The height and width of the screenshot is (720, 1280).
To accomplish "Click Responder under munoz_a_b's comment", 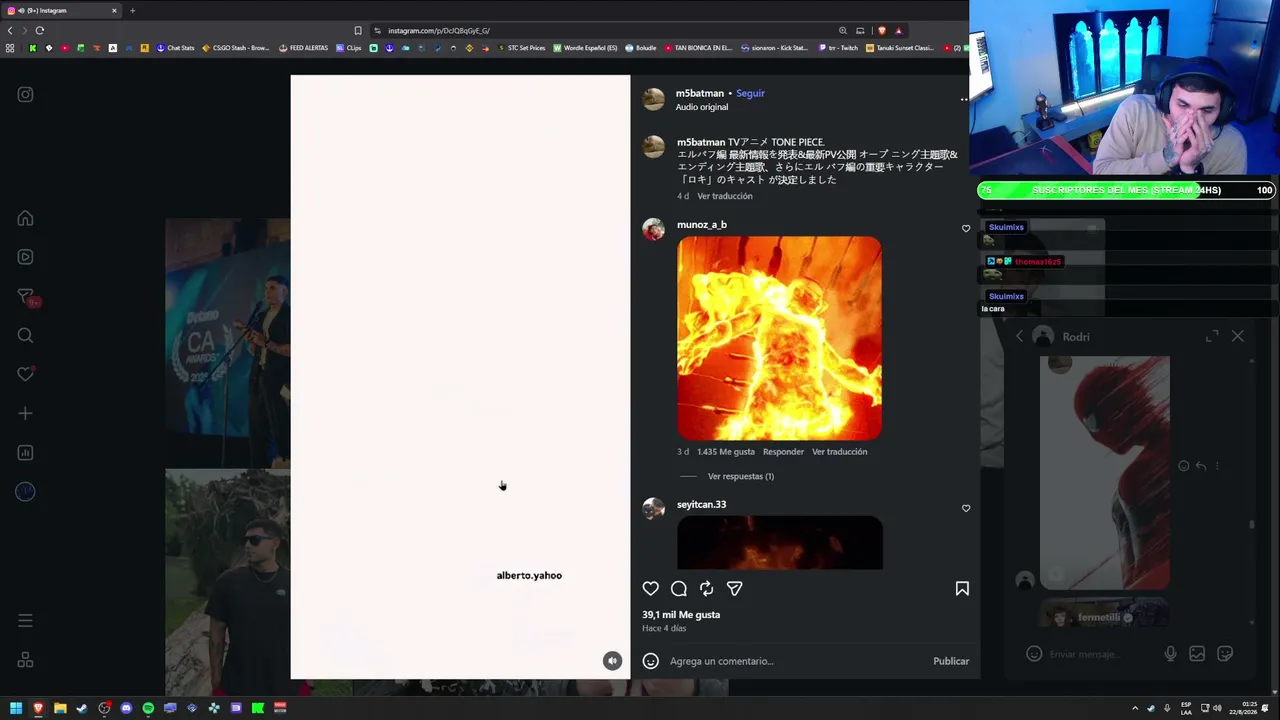I will point(783,452).
